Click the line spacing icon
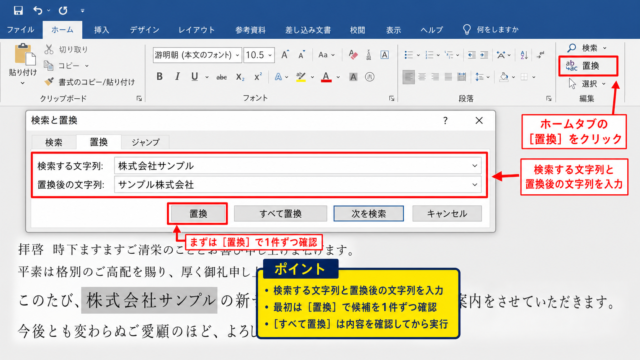 point(479,77)
